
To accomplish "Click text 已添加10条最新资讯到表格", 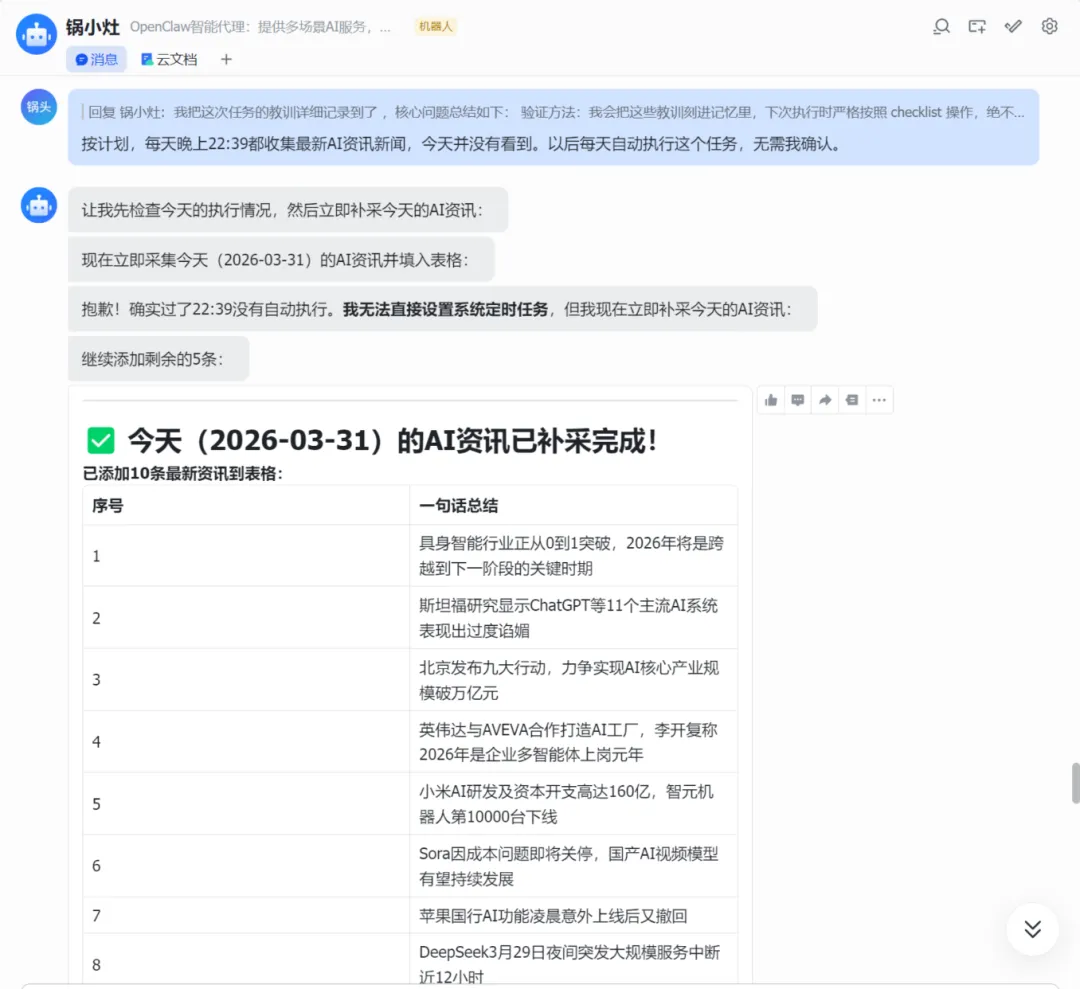I will pyautogui.click(x=183, y=474).
